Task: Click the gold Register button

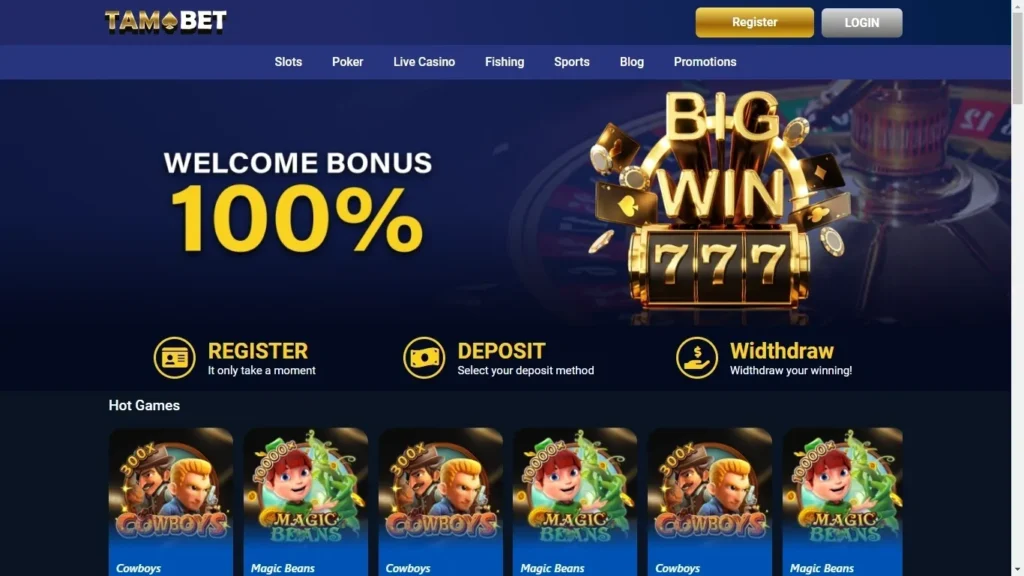Action: 754,22
